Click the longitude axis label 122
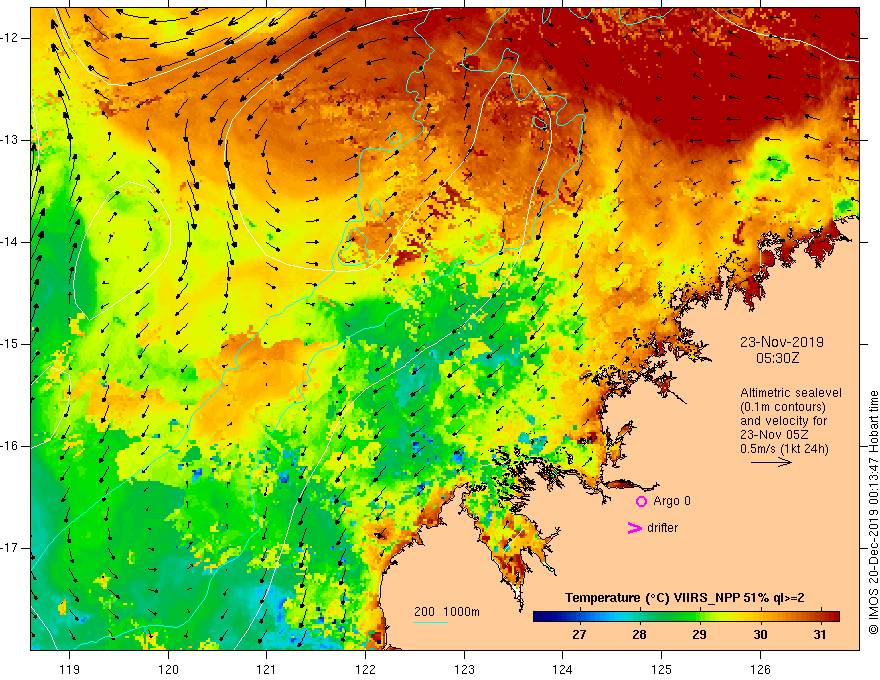 (x=365, y=669)
